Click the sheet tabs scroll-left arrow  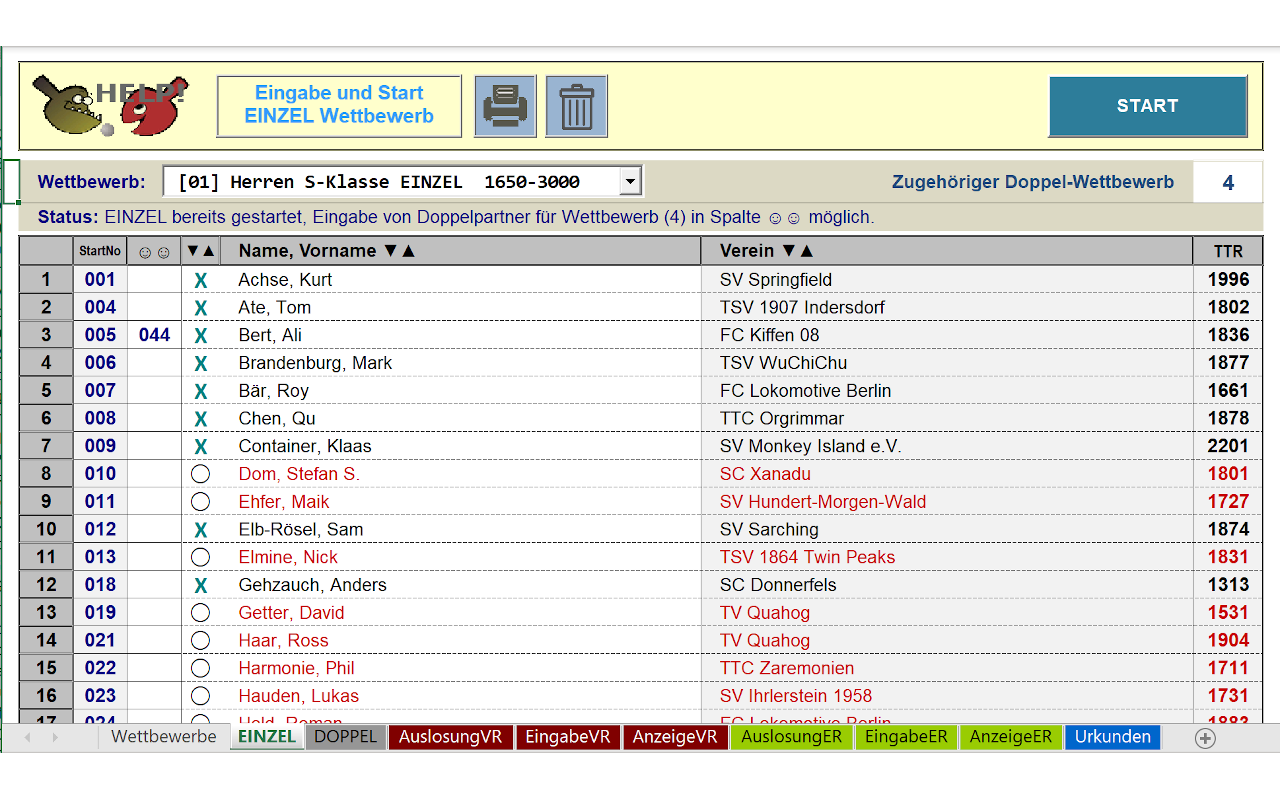point(27,738)
